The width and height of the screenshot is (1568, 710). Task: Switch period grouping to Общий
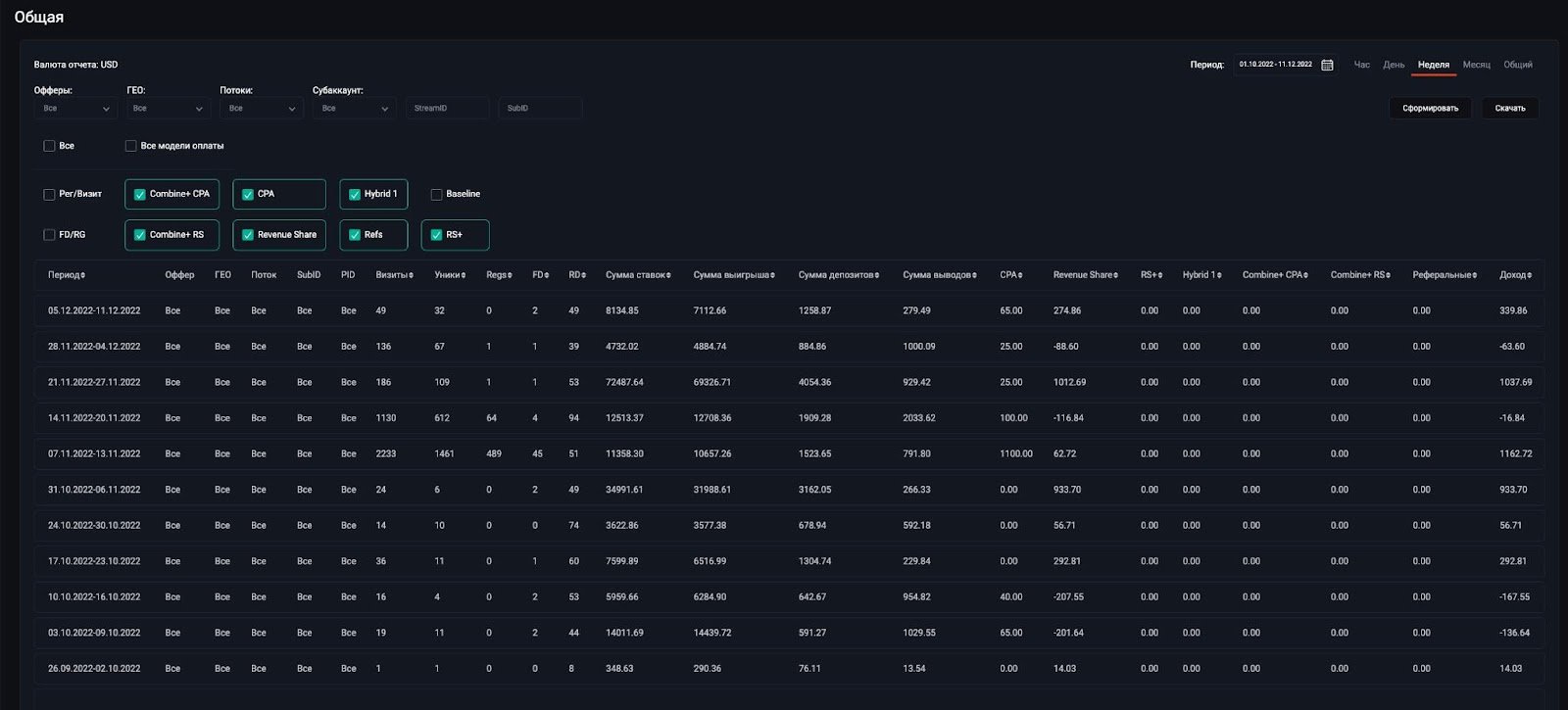coord(1518,65)
